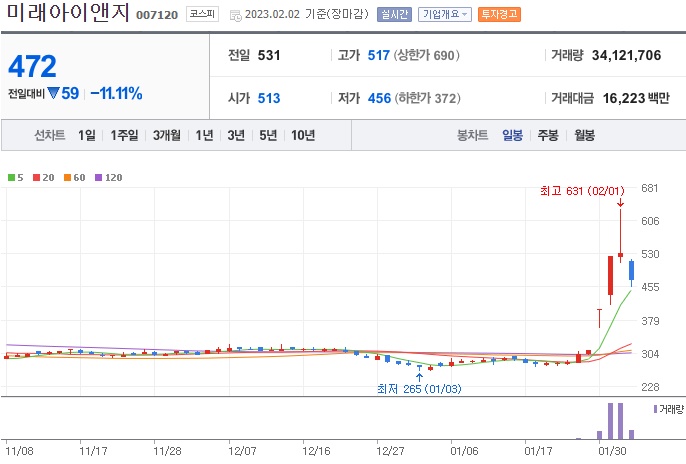This screenshot has height=464, width=686.
Task: Click trading value 16,223 백만
Action: 636,98
